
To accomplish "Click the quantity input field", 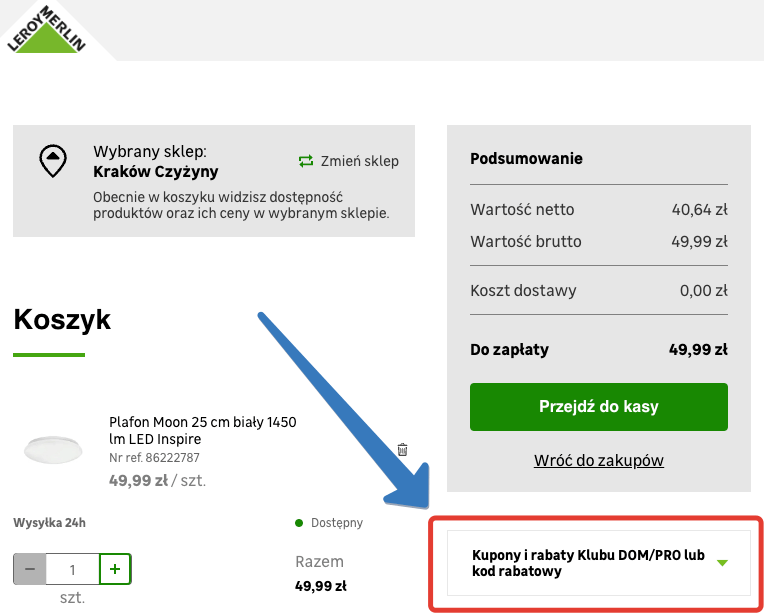I will (72, 569).
